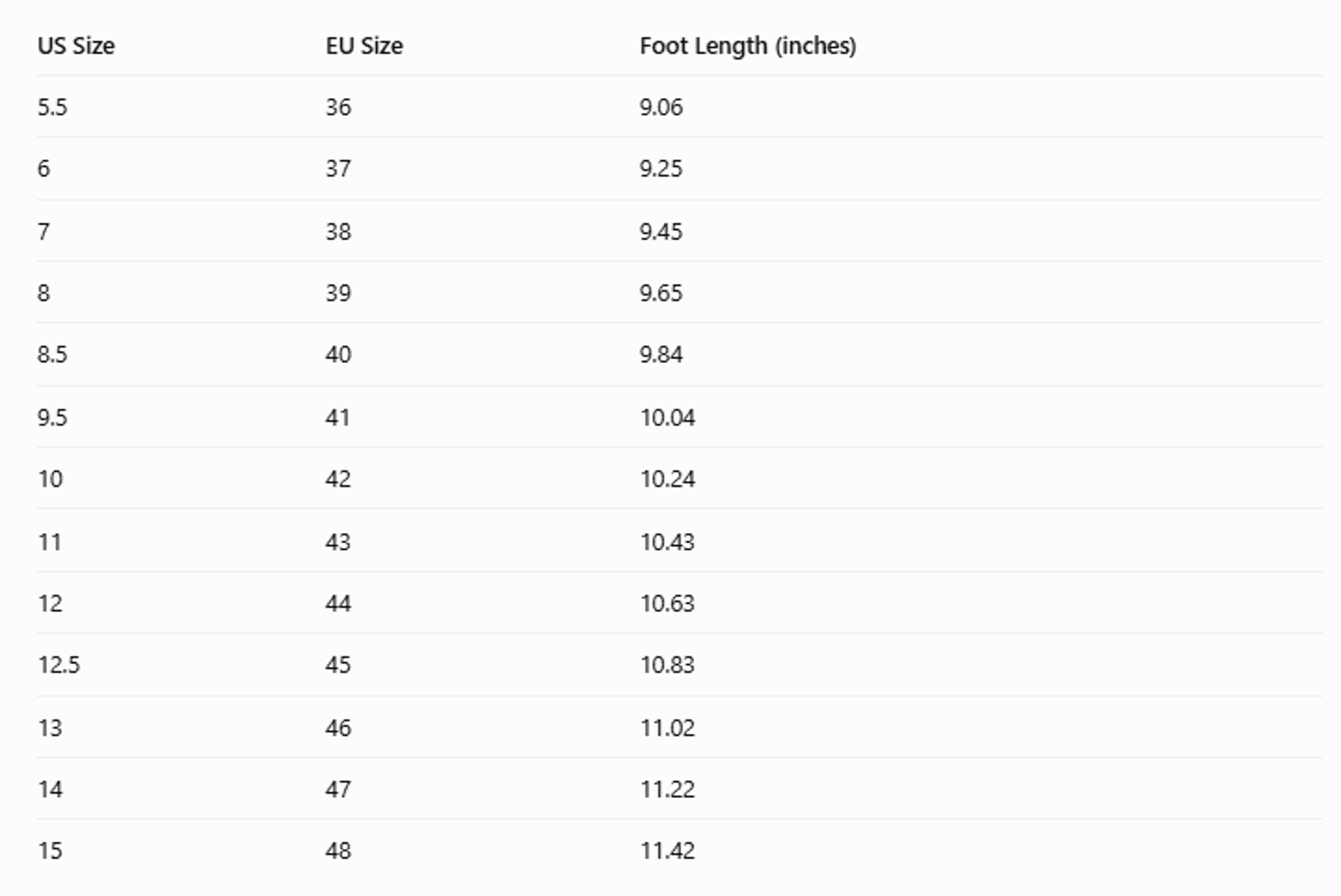1341x896 pixels.
Task: Select EU size 40 cell
Action: click(x=338, y=354)
